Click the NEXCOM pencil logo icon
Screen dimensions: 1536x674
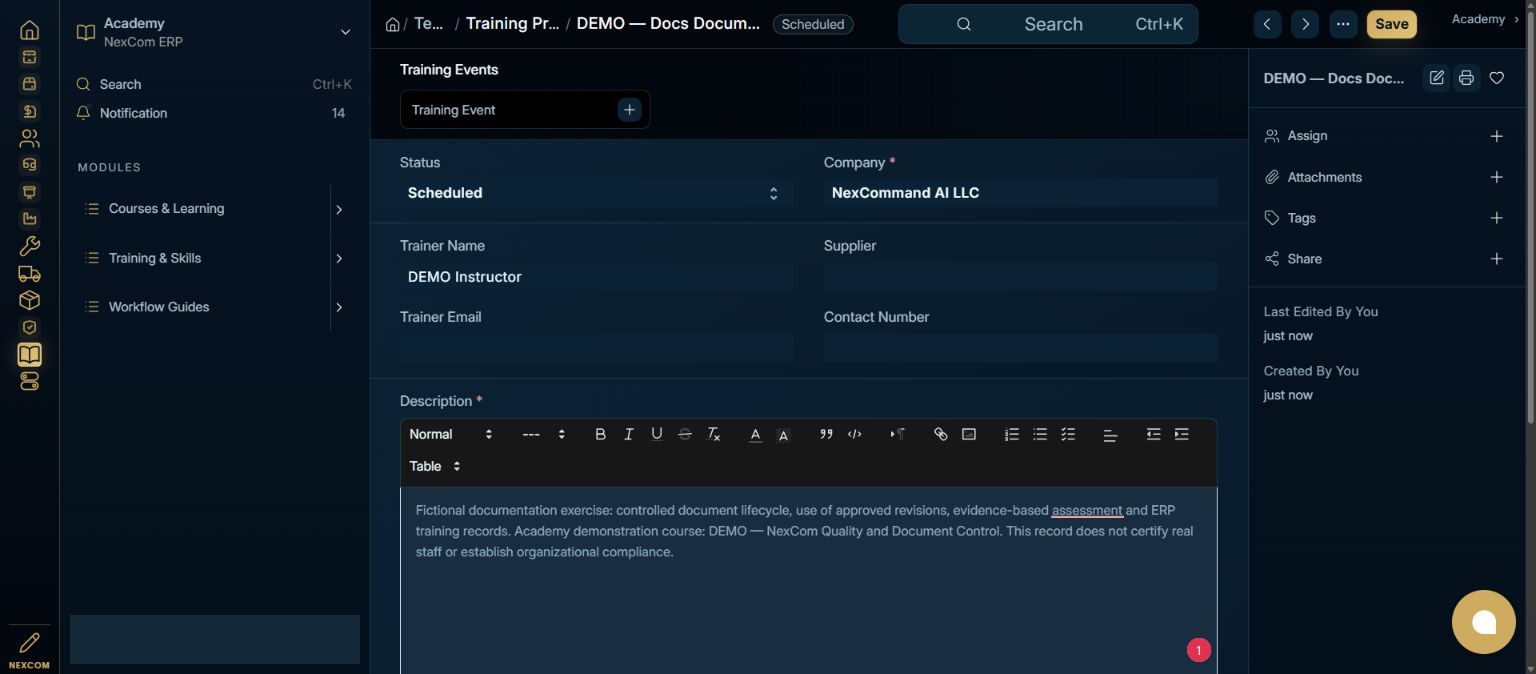point(29,643)
